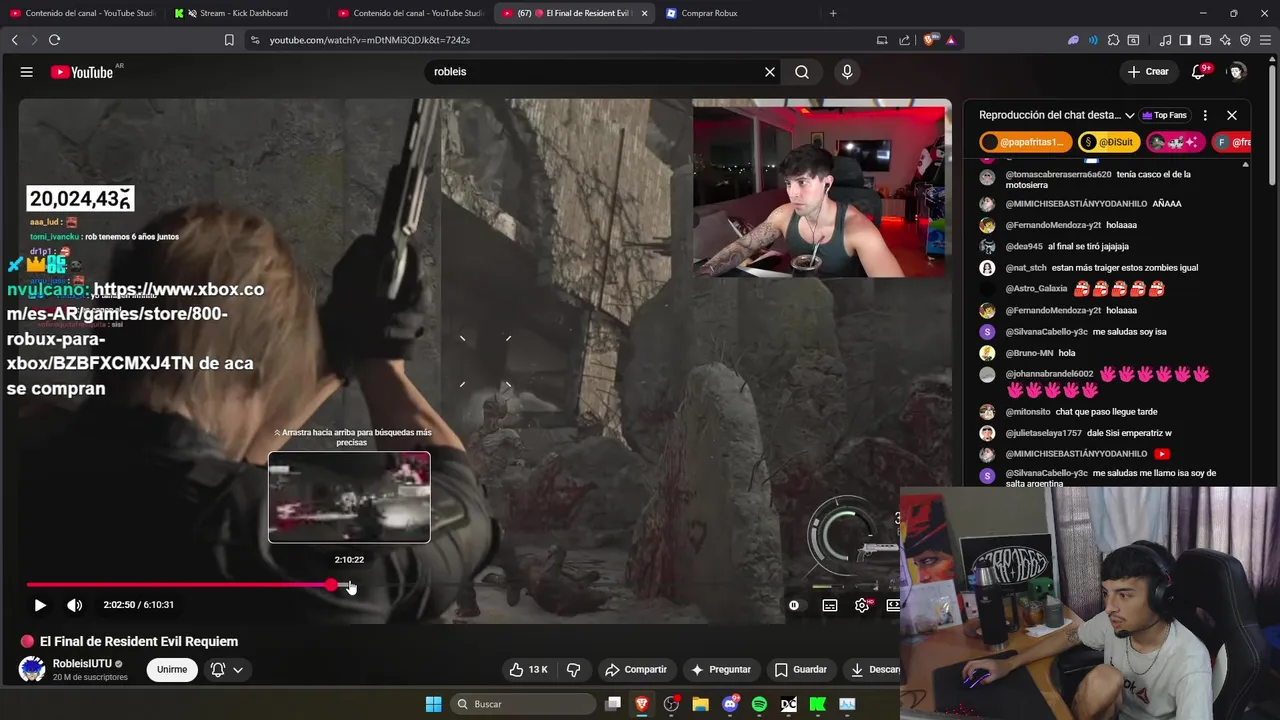Image resolution: width=1280 pixels, height=720 pixels.
Task: Open the YouTube hamburger guide menu
Action: click(x=27, y=72)
